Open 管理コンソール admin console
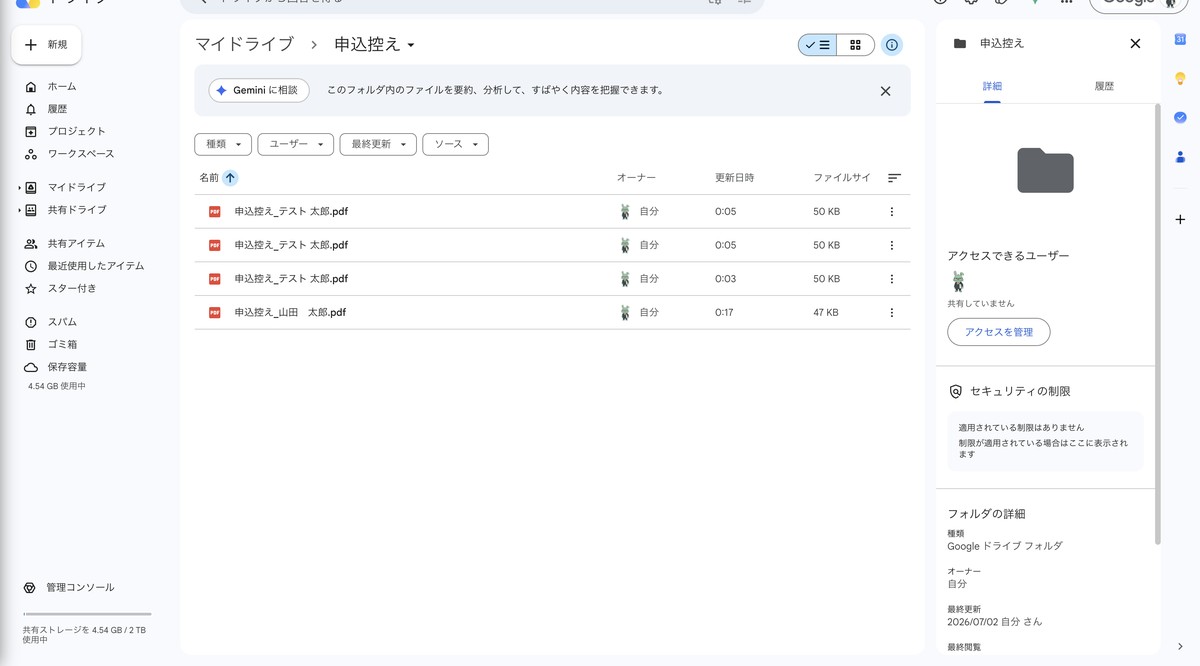1200x666 pixels. click(80, 587)
